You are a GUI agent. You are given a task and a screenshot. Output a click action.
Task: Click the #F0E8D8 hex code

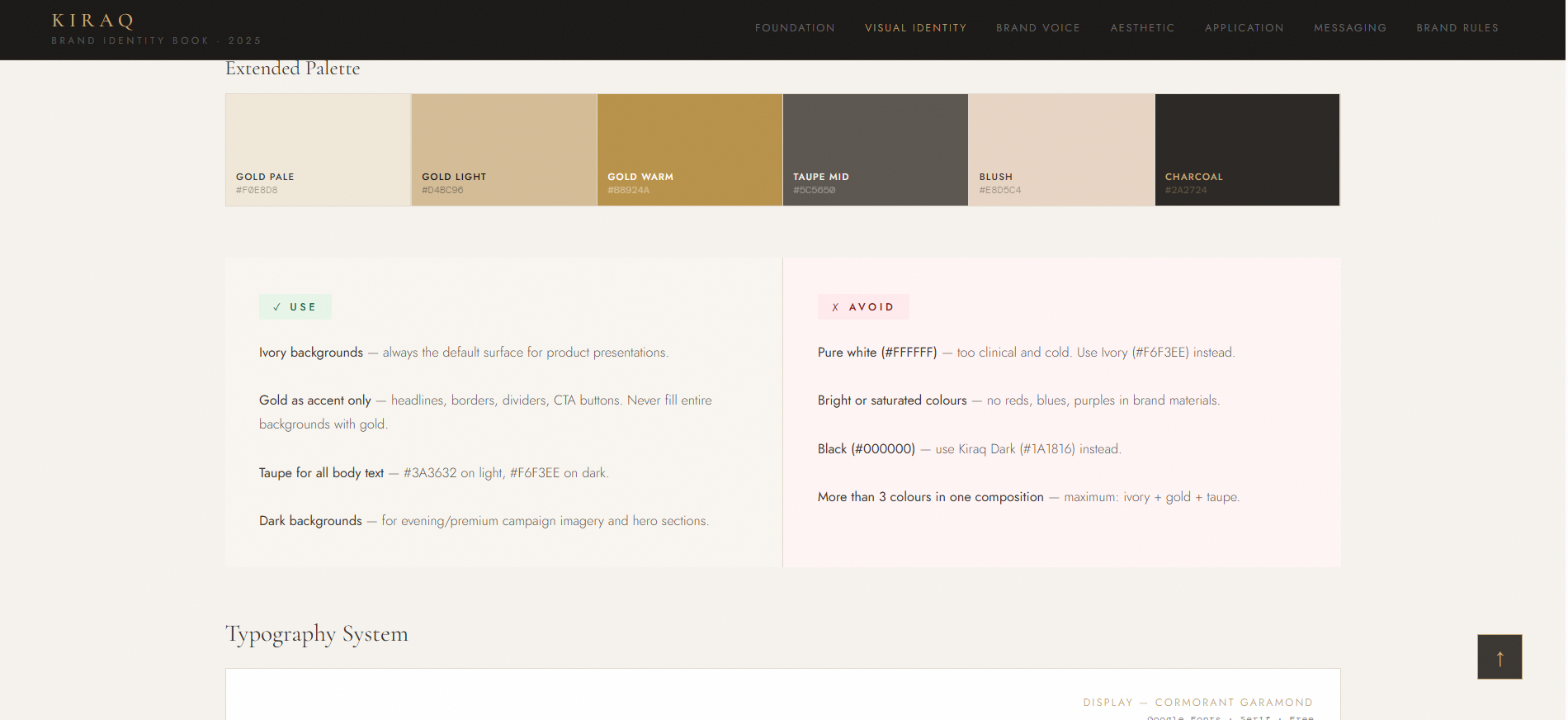[257, 190]
